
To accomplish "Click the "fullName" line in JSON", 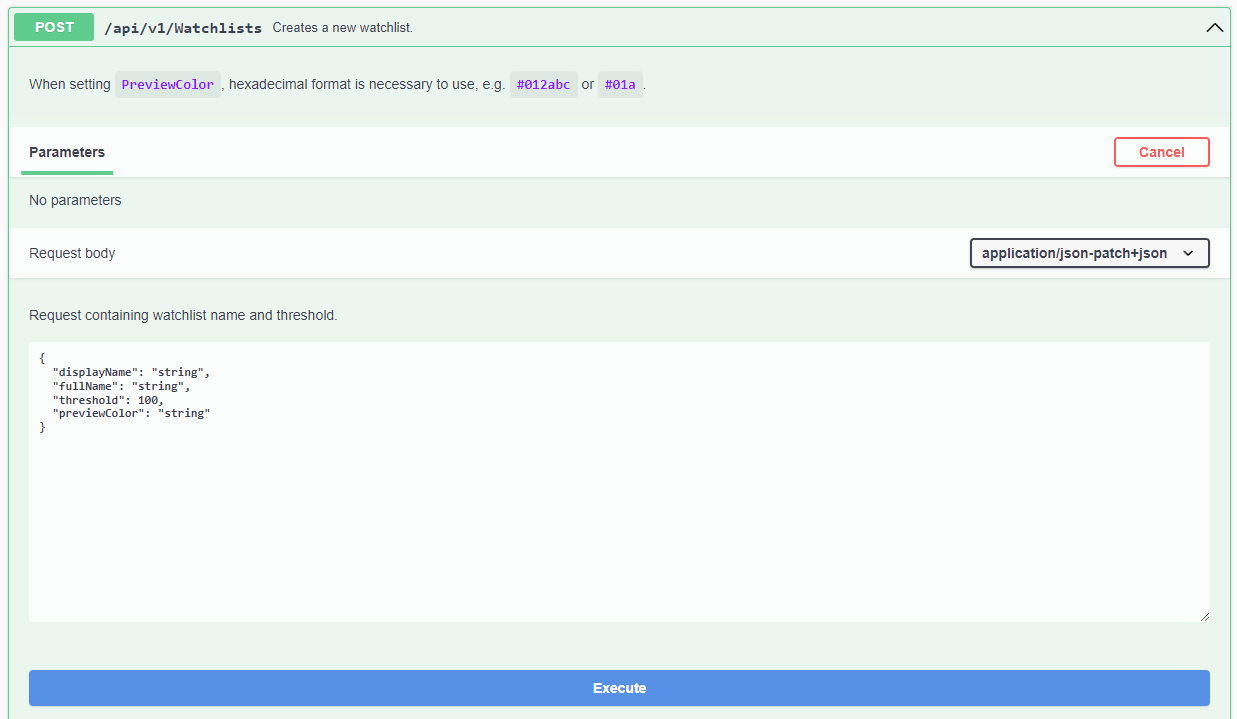I will tap(121, 386).
